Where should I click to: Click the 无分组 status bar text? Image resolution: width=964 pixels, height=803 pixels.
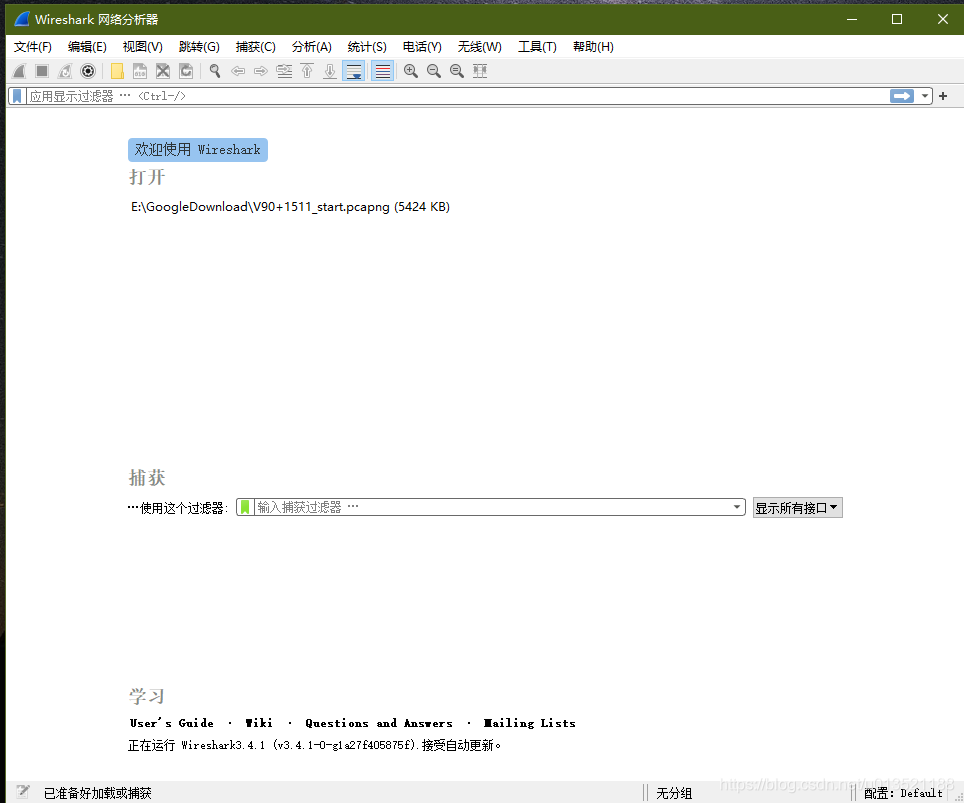tap(674, 793)
